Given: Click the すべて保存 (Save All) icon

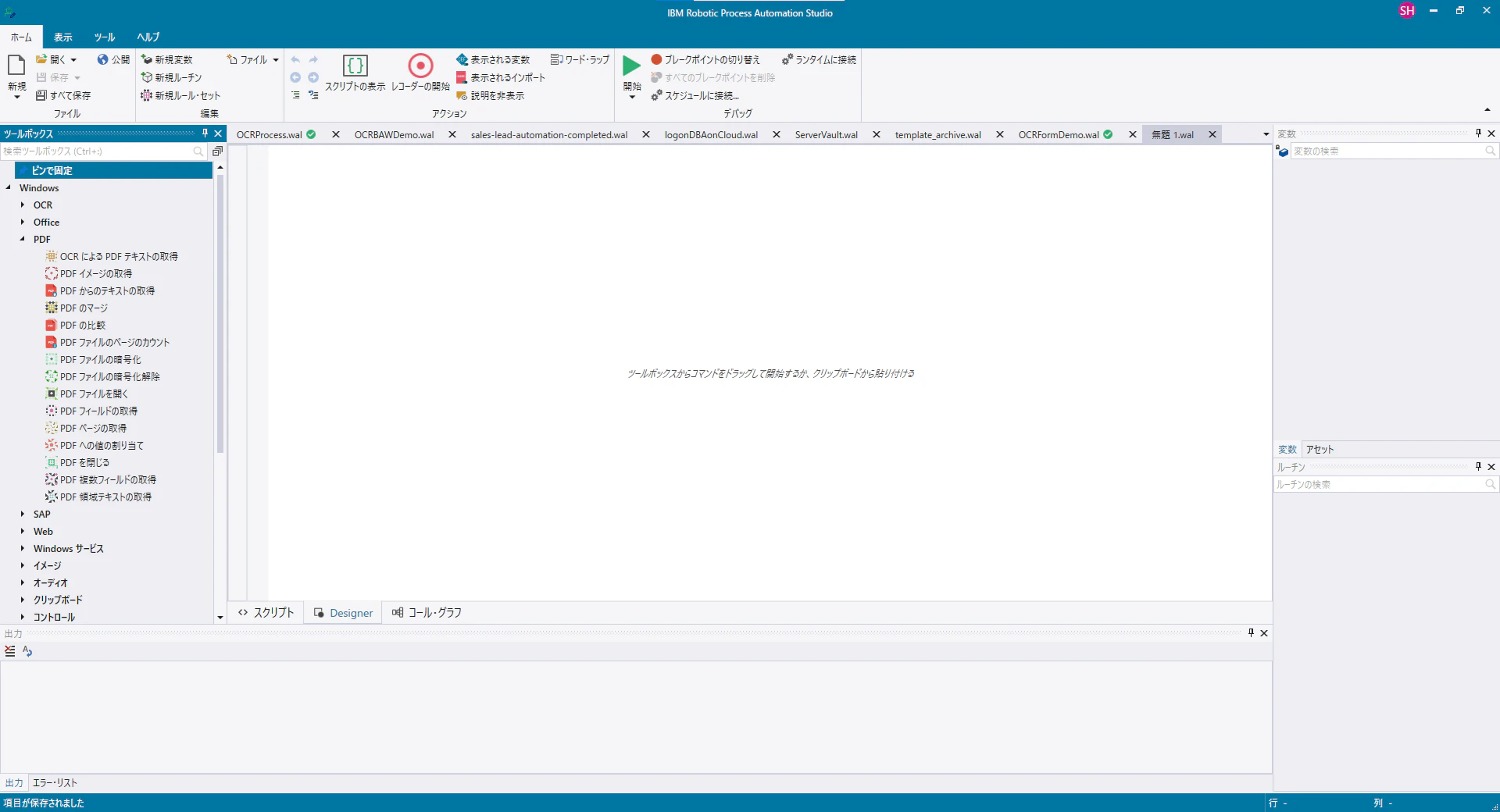Looking at the screenshot, I should coord(41,95).
